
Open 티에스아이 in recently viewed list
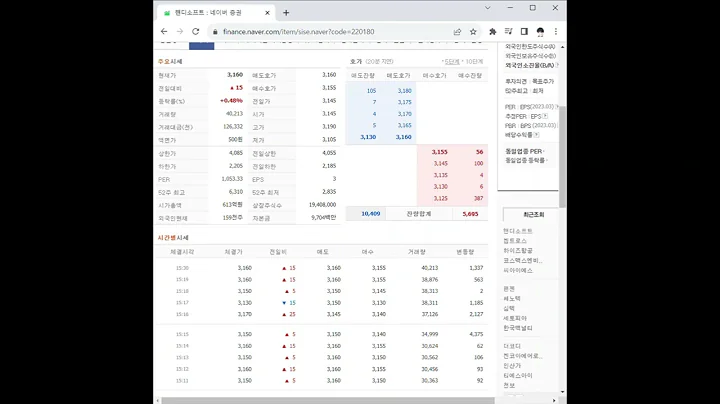518,376
